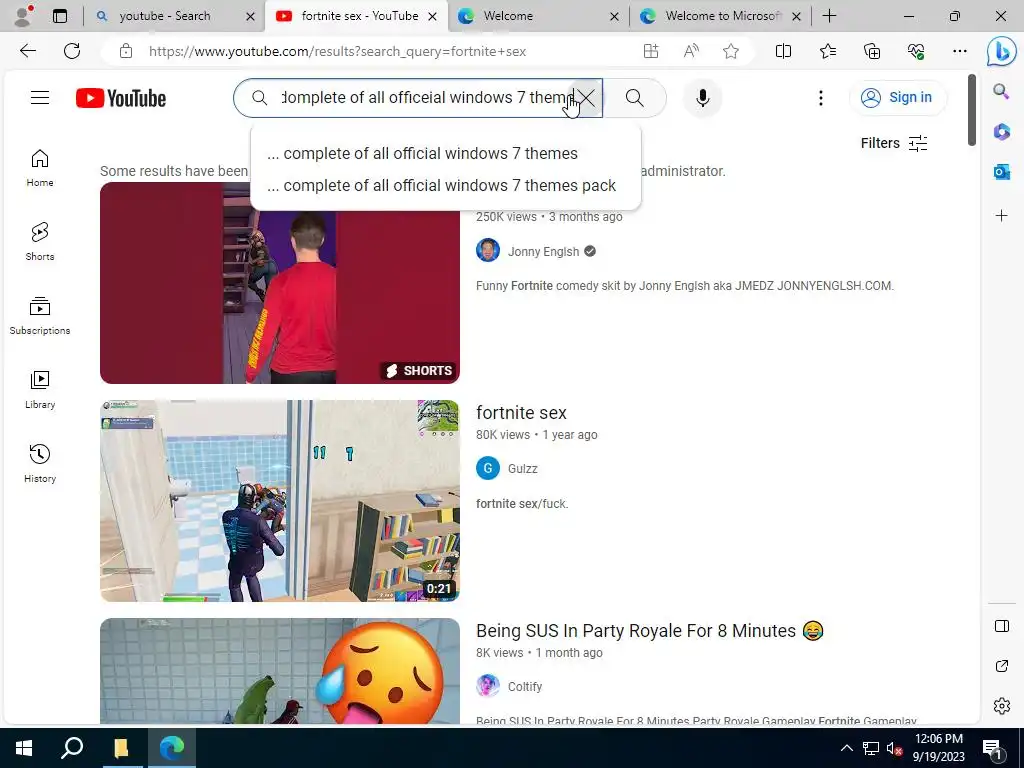The width and height of the screenshot is (1024, 768).
Task: Submit search with the magnifier button
Action: [634, 98]
